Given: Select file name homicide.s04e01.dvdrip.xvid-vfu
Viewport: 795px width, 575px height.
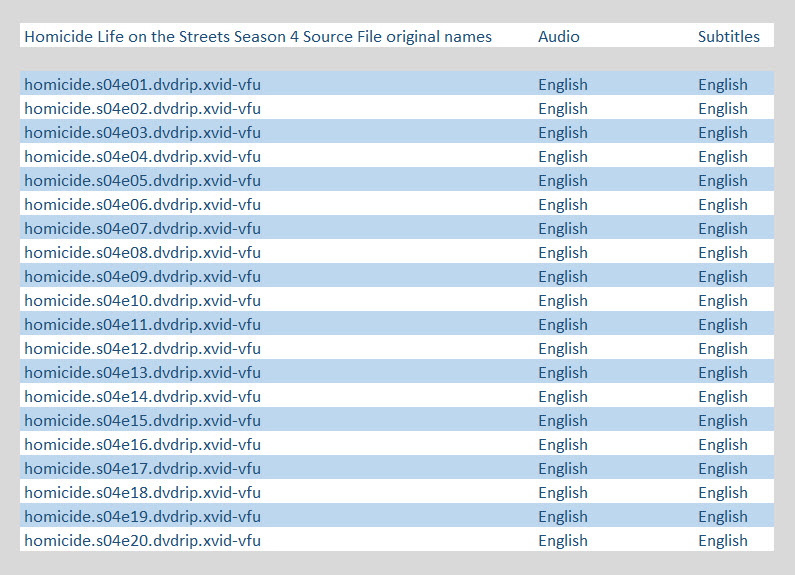Looking at the screenshot, I should [142, 84].
